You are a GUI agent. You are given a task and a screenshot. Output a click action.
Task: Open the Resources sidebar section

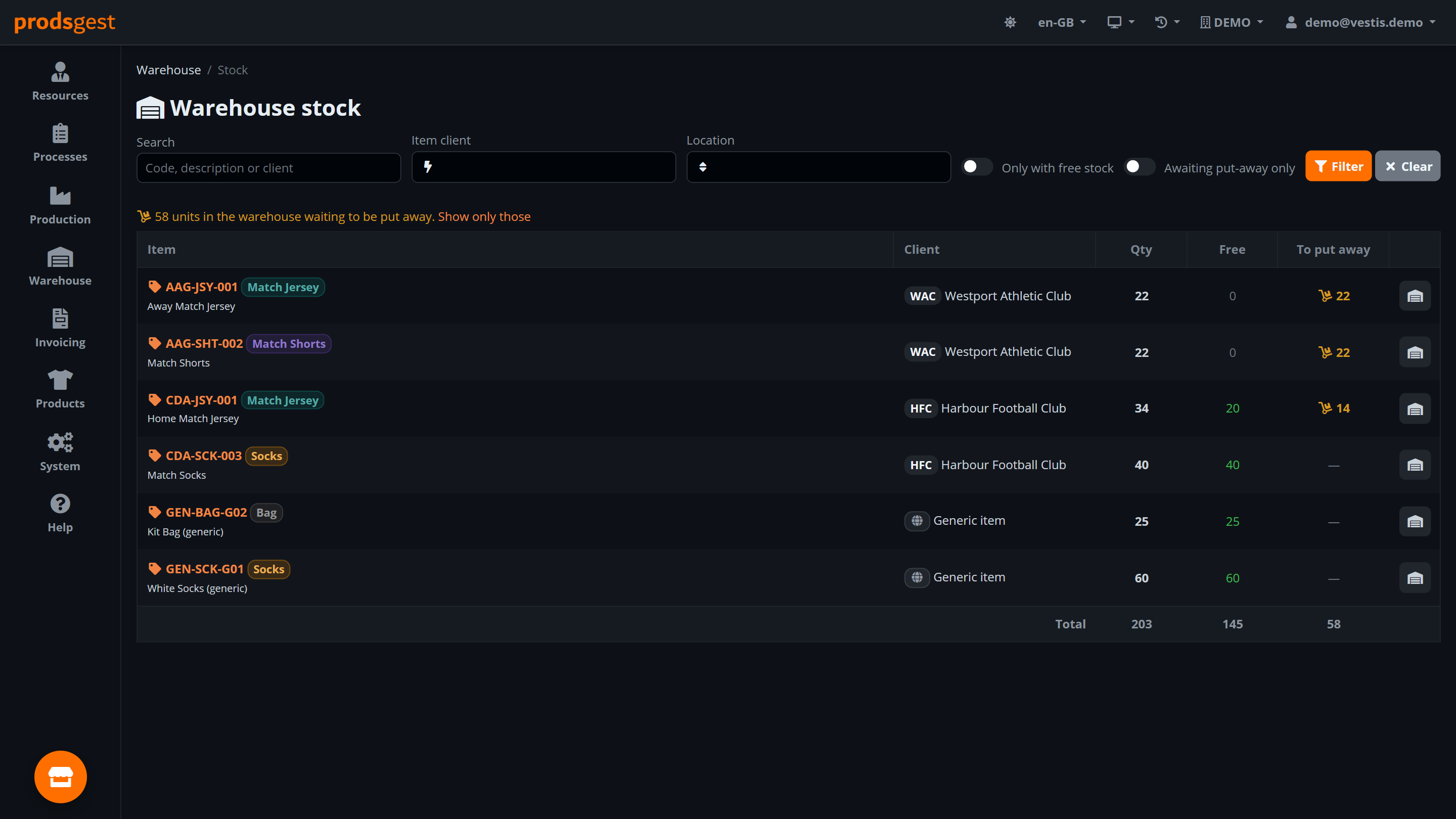click(60, 82)
